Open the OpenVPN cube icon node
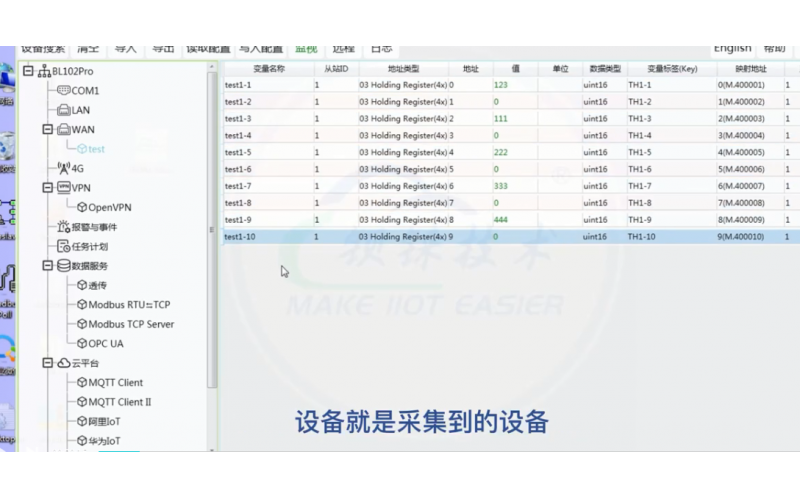This screenshot has height=500, width=800. [x=82, y=207]
